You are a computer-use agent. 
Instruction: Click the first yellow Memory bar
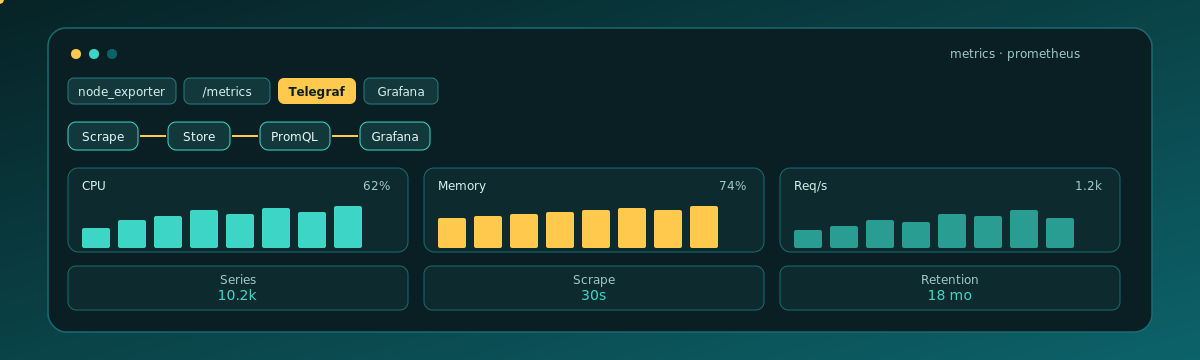point(452,233)
